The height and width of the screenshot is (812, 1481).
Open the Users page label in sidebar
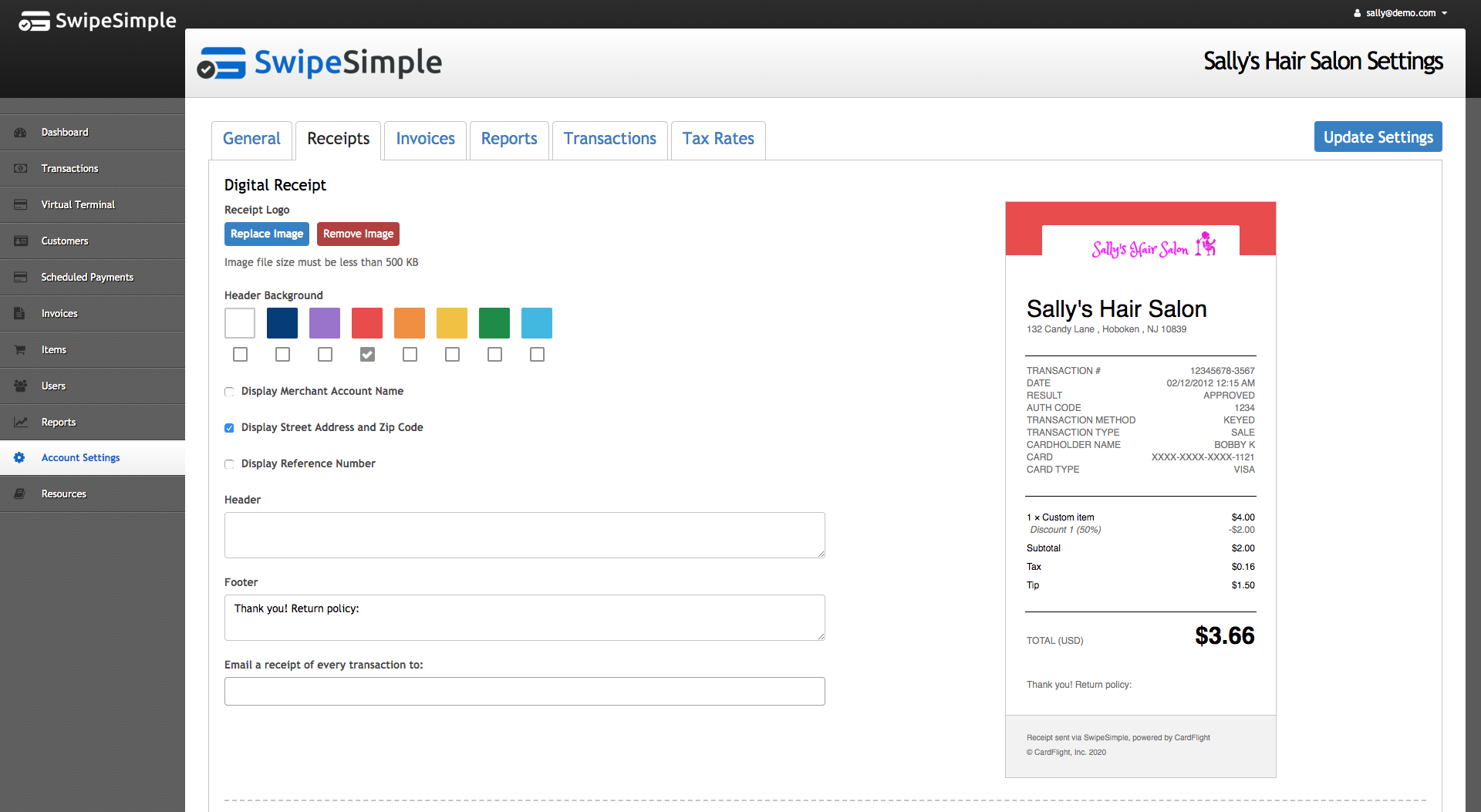(53, 386)
